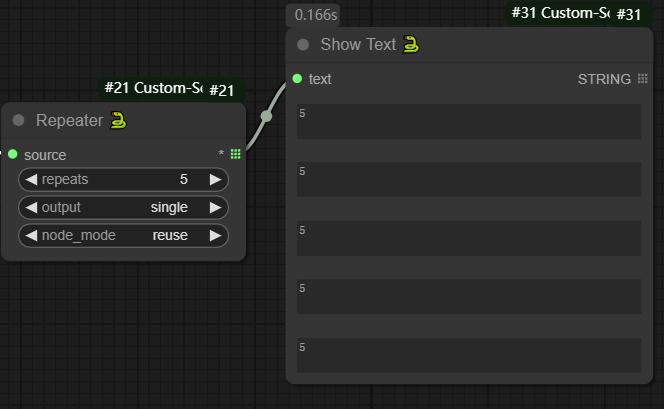This screenshot has height=409, width=664.
Task: Collapse the Repeater node via gray dot
Action: [18, 120]
